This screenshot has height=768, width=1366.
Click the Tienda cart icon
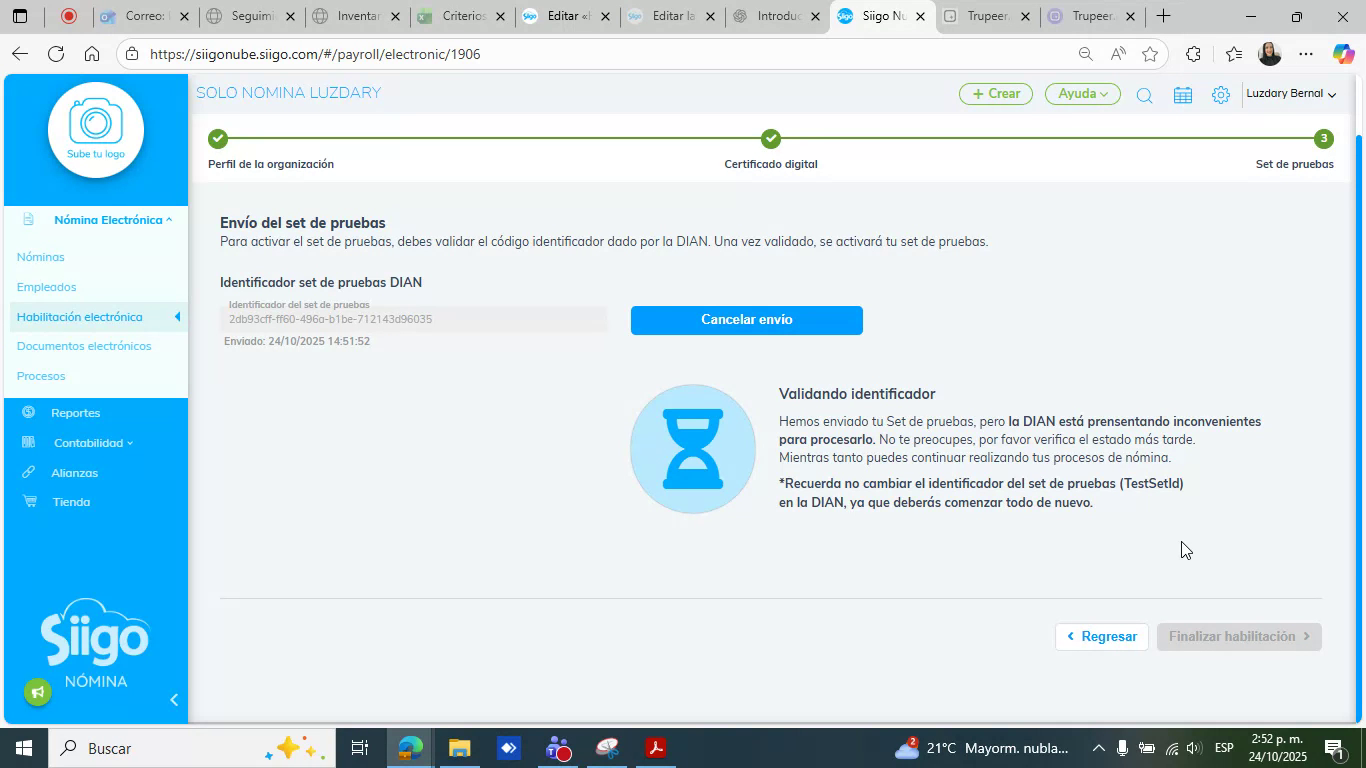click(x=28, y=501)
